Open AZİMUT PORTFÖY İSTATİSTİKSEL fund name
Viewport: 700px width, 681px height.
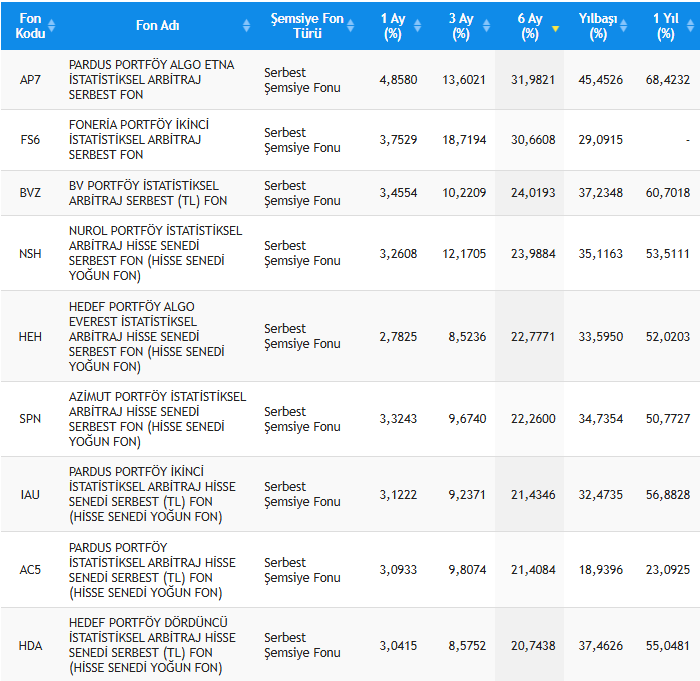(x=158, y=419)
